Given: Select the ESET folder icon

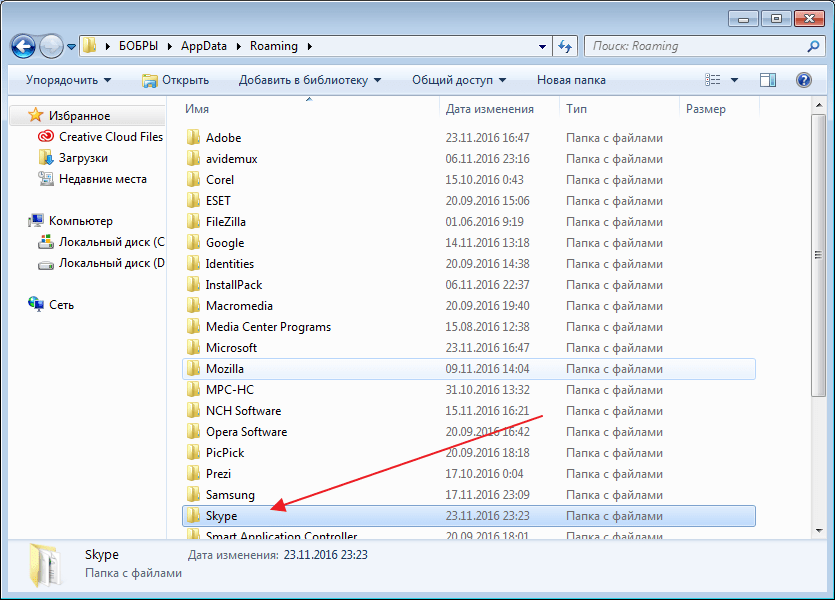Looking at the screenshot, I should click(x=193, y=201).
